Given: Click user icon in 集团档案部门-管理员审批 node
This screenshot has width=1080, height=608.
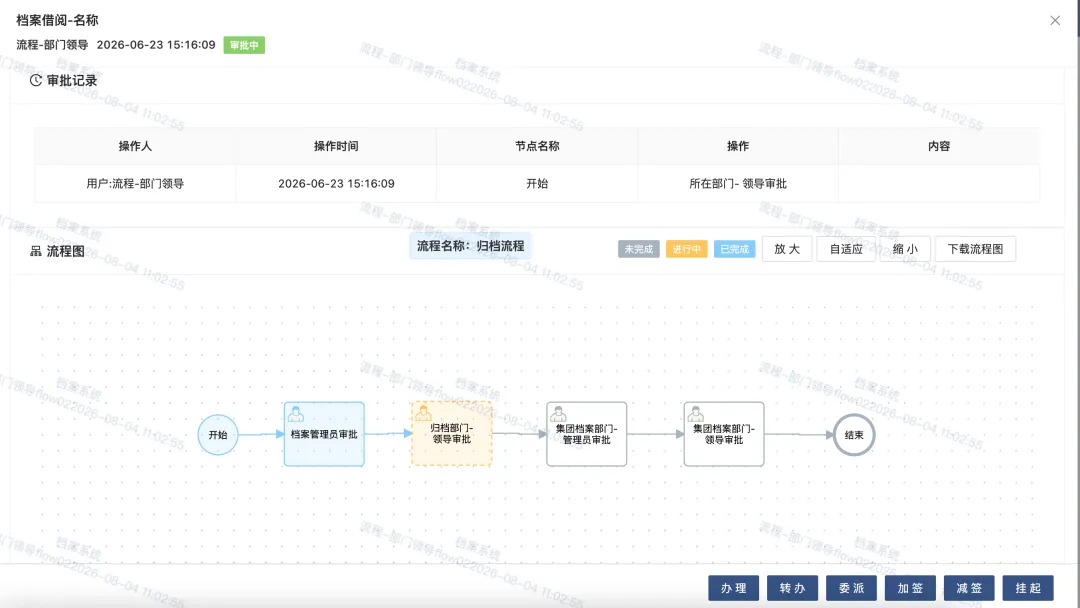Looking at the screenshot, I should [x=558, y=414].
